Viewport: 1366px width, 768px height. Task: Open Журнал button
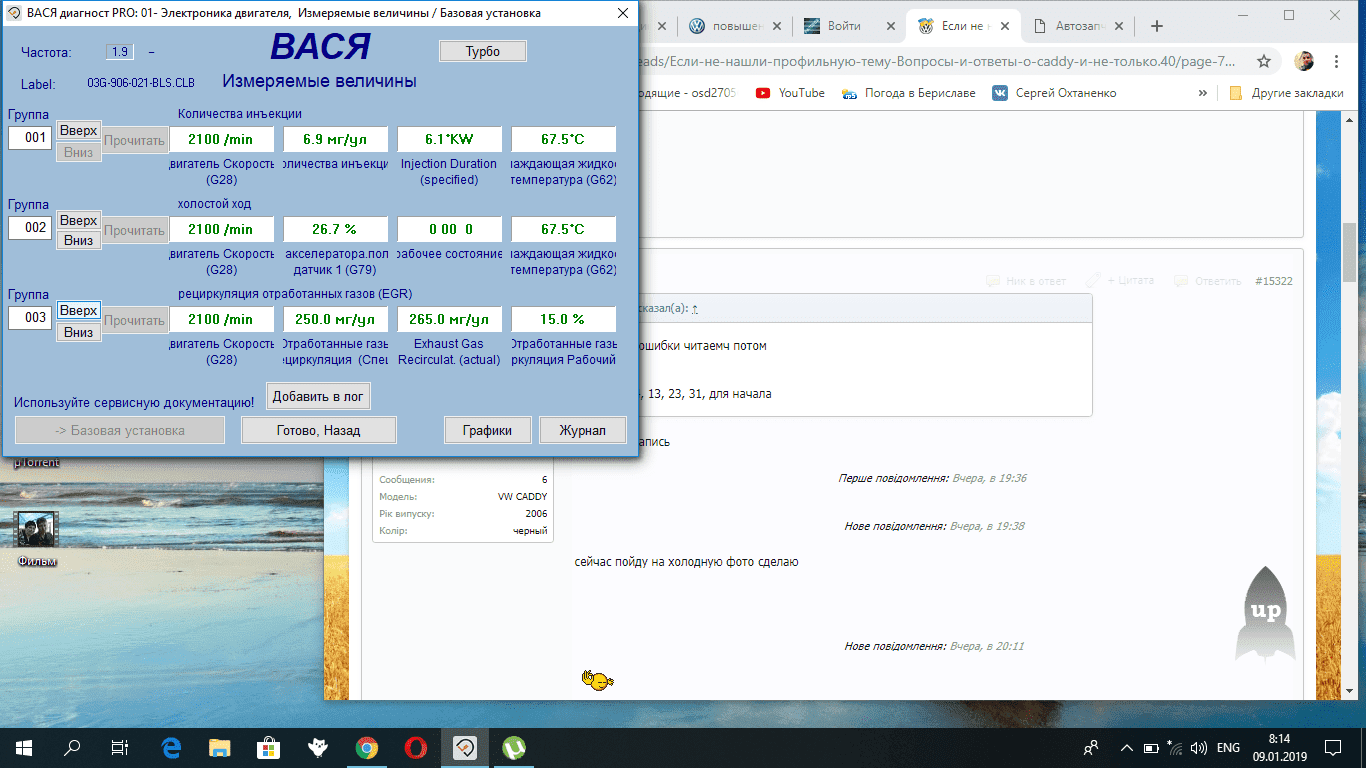583,430
